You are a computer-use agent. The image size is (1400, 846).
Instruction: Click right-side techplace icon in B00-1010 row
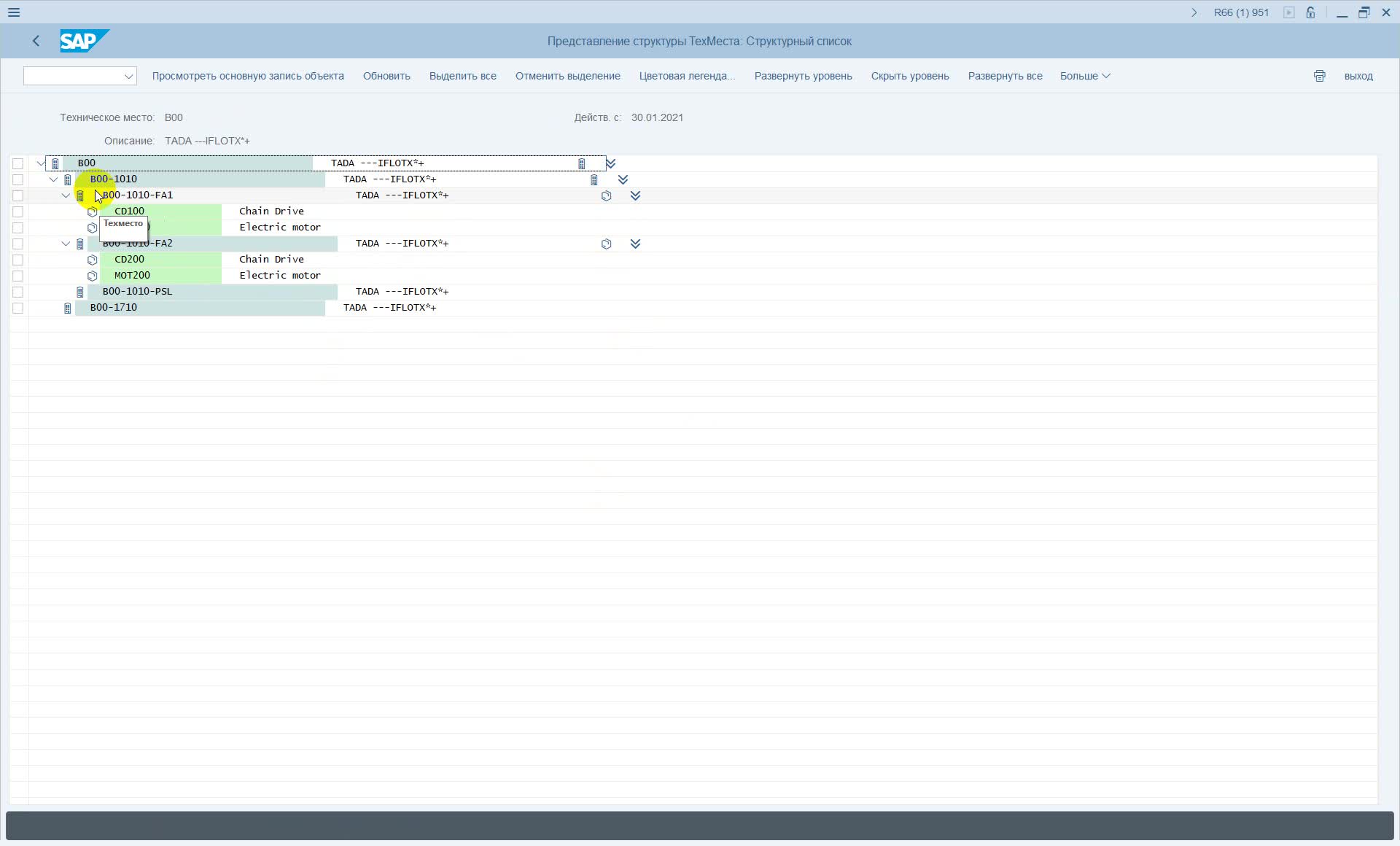coord(594,179)
